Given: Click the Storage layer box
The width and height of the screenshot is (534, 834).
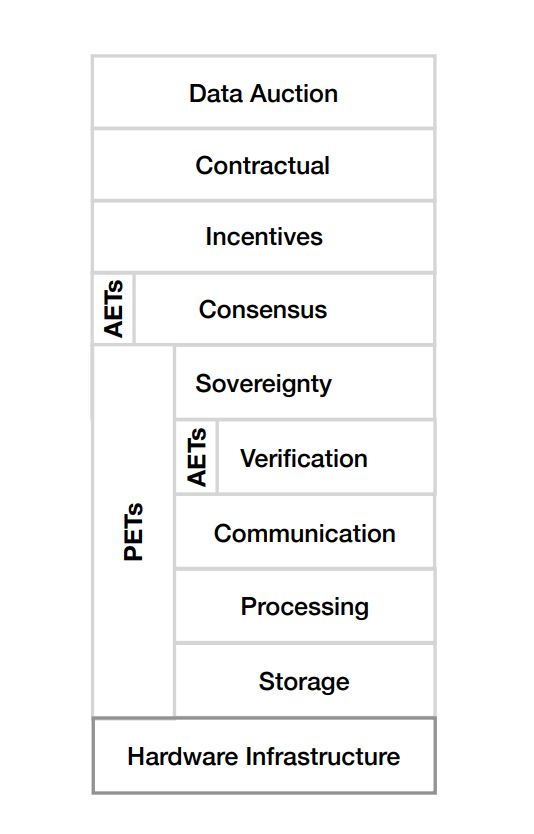Looking at the screenshot, I should (x=305, y=681).
